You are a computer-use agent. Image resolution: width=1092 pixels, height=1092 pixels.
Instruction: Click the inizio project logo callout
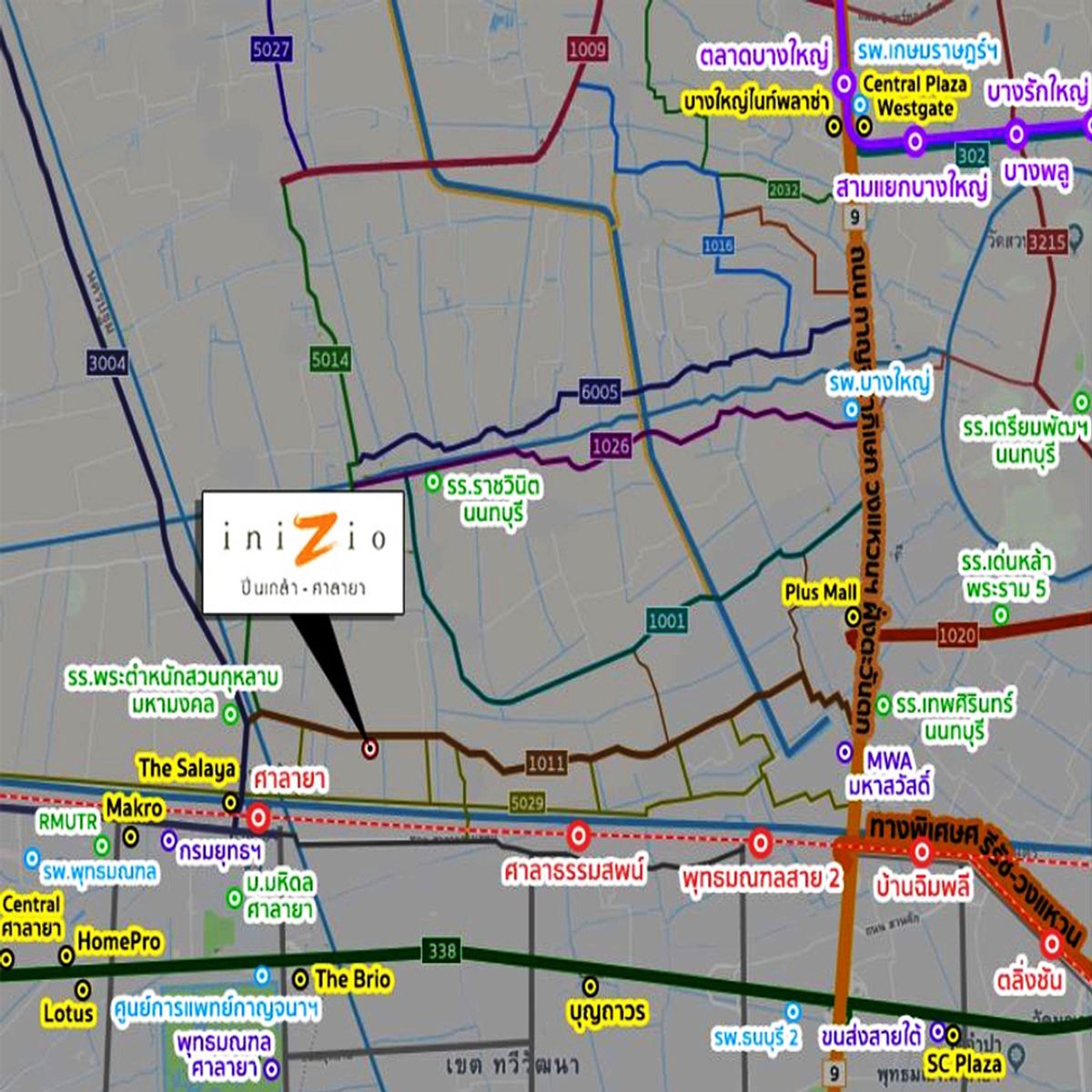pos(302,553)
